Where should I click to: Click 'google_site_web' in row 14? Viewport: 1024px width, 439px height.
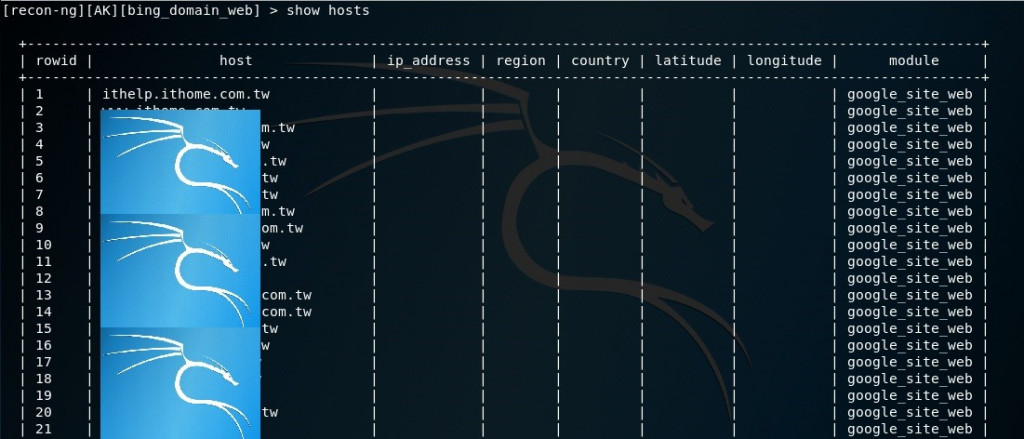click(x=910, y=312)
